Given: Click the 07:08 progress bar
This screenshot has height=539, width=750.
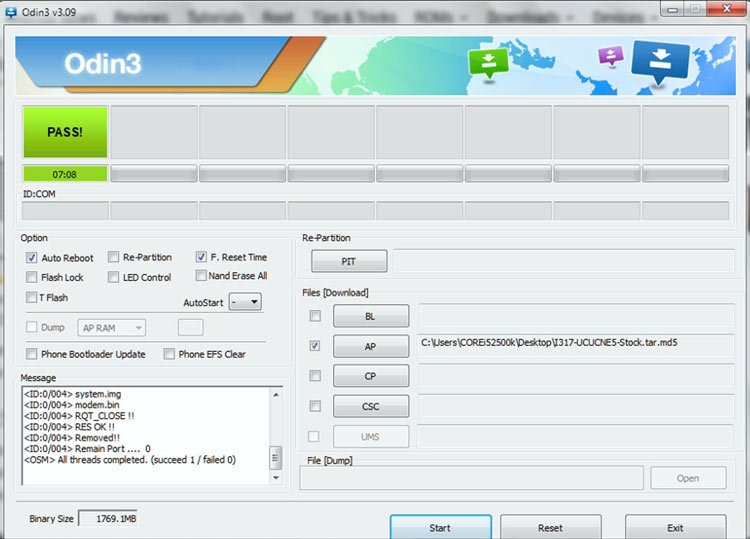Looking at the screenshot, I should pyautogui.click(x=65, y=174).
